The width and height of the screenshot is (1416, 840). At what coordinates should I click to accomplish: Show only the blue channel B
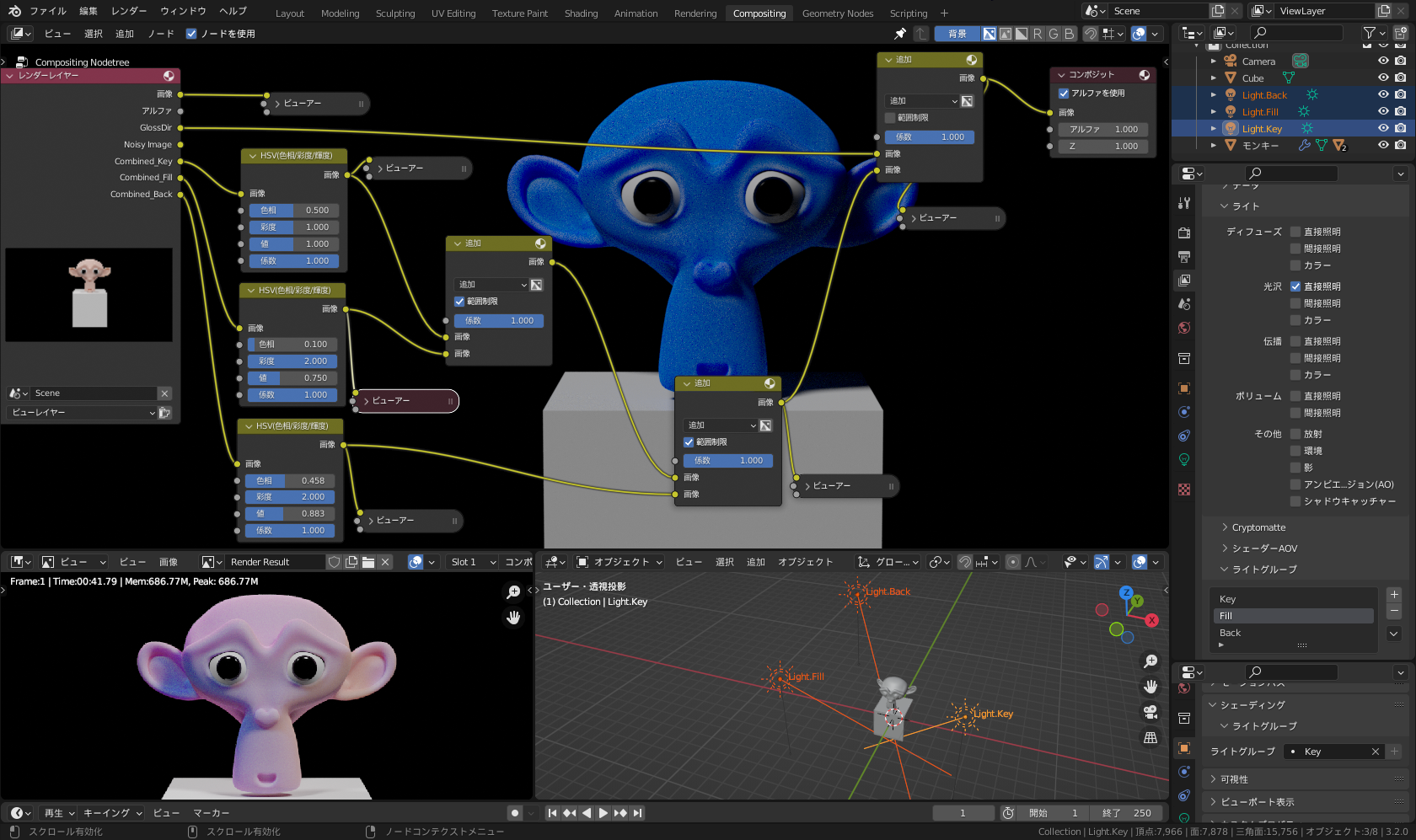(1070, 34)
